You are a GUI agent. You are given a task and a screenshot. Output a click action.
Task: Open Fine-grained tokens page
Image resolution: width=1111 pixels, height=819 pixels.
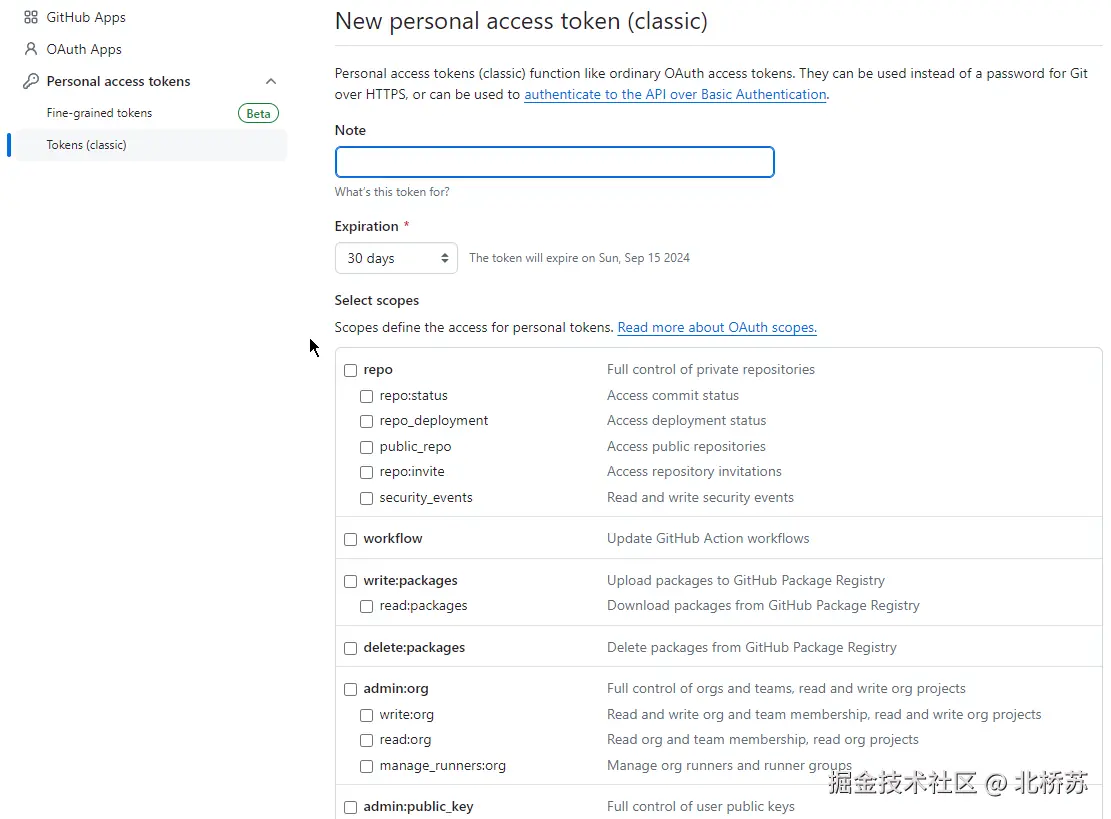click(99, 113)
